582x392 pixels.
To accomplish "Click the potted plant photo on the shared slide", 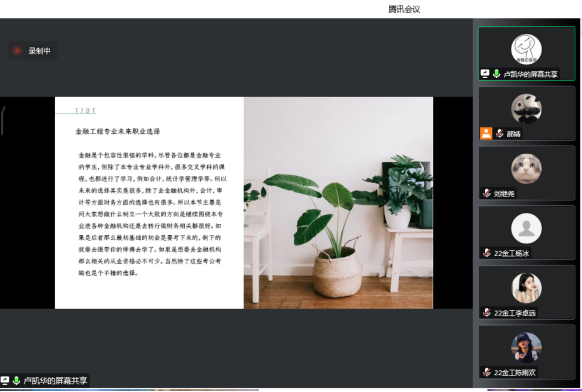I will (338, 203).
